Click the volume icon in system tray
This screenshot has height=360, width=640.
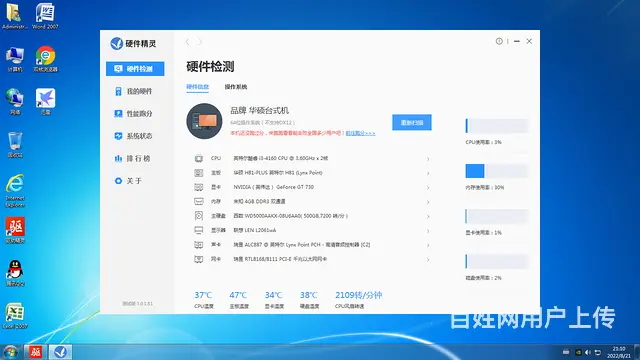point(588,352)
